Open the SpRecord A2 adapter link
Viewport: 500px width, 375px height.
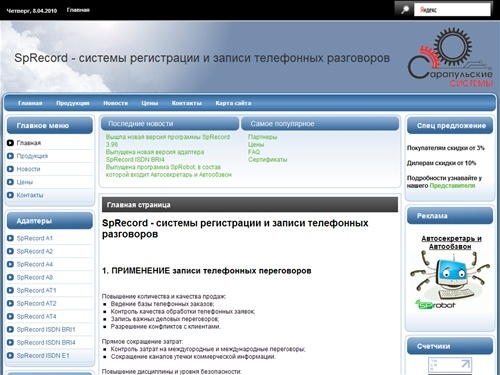point(35,251)
